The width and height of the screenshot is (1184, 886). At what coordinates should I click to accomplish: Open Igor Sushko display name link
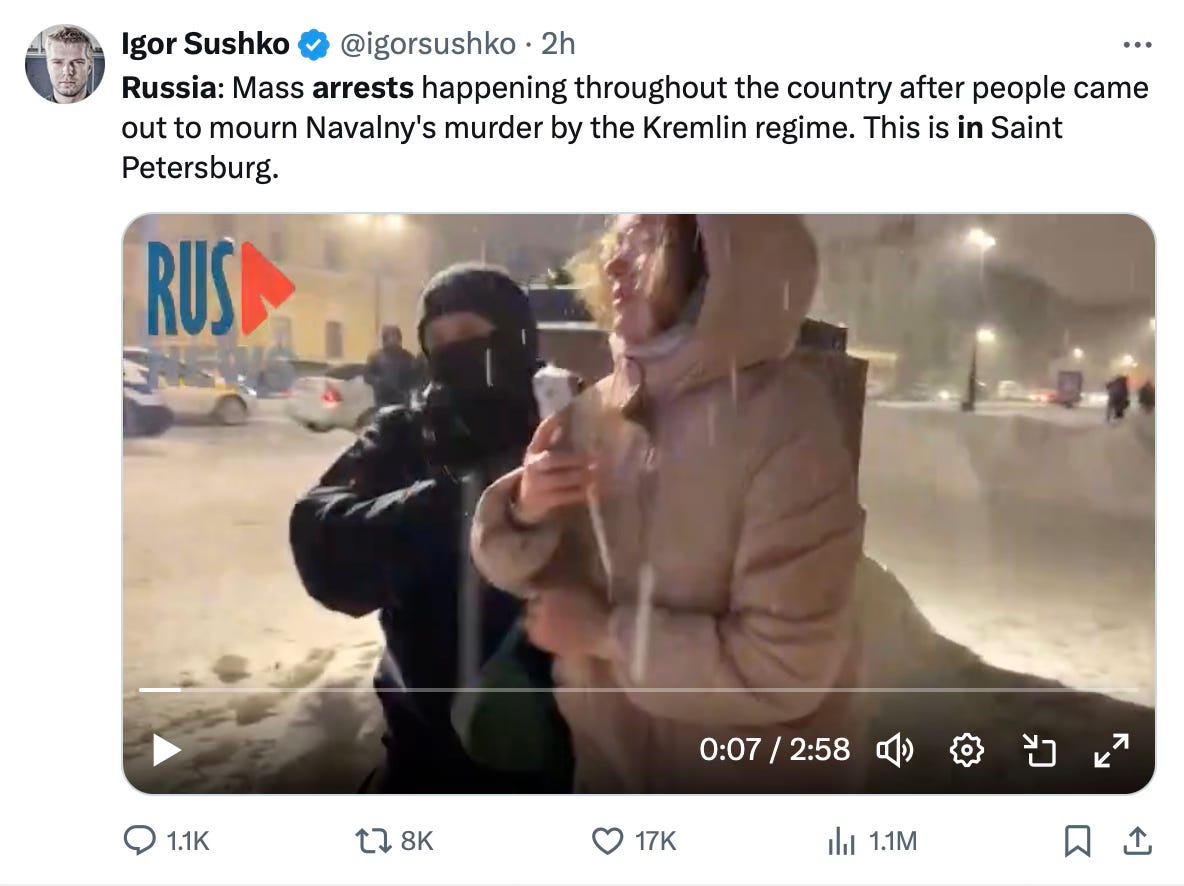[x=205, y=44]
